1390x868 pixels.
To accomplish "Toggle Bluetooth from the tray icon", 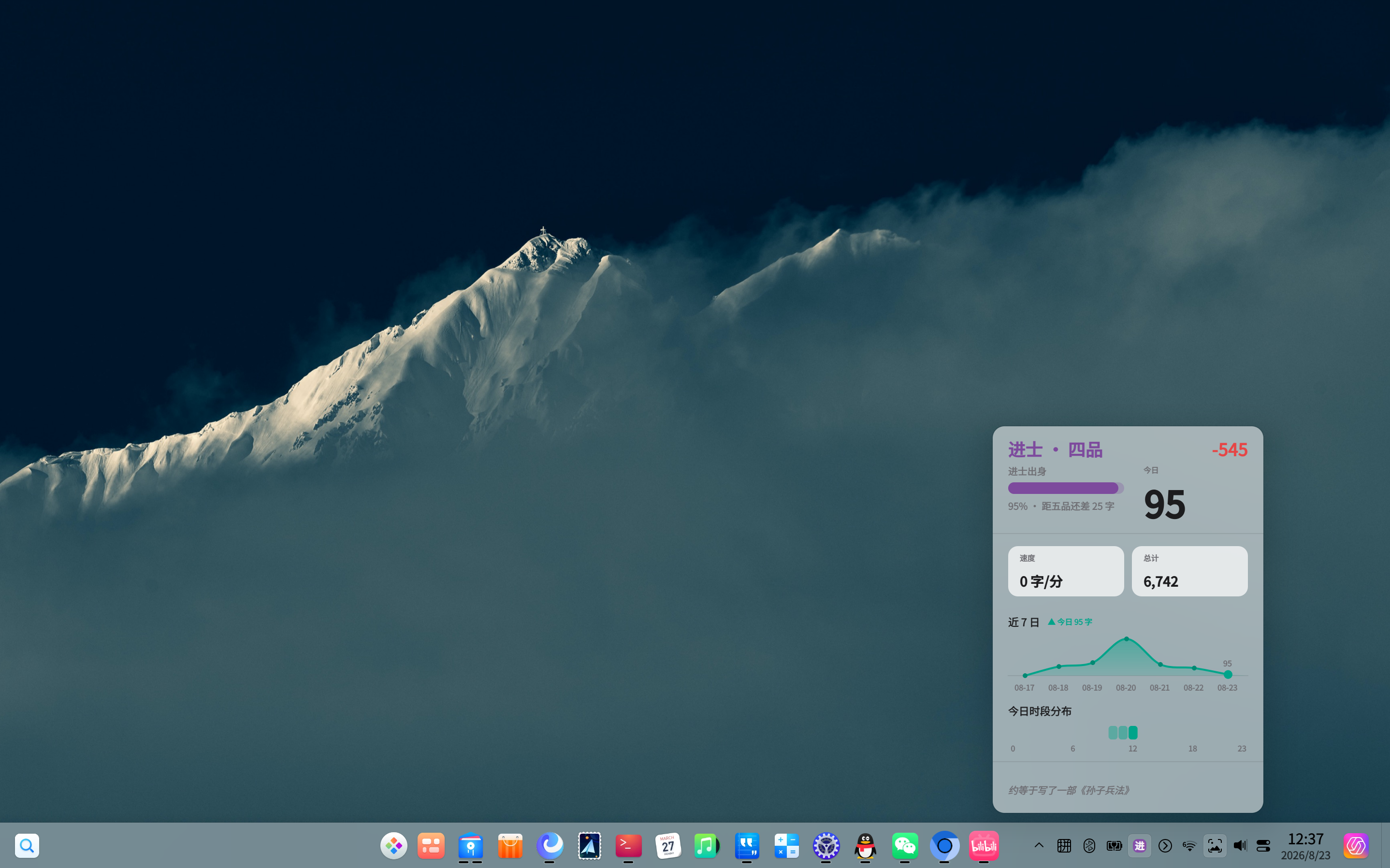I will (1089, 846).
